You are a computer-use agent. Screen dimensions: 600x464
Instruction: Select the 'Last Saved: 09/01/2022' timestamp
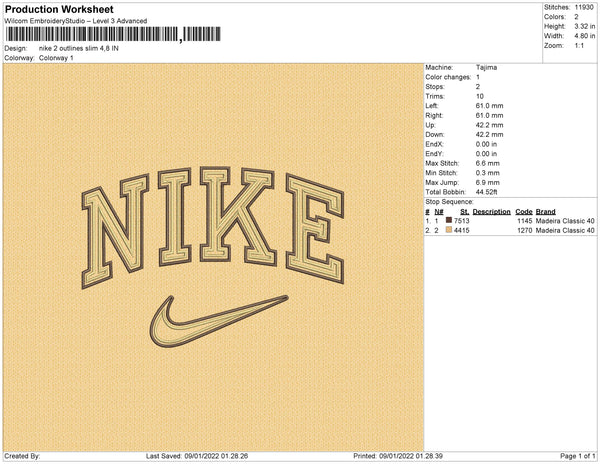[197, 456]
